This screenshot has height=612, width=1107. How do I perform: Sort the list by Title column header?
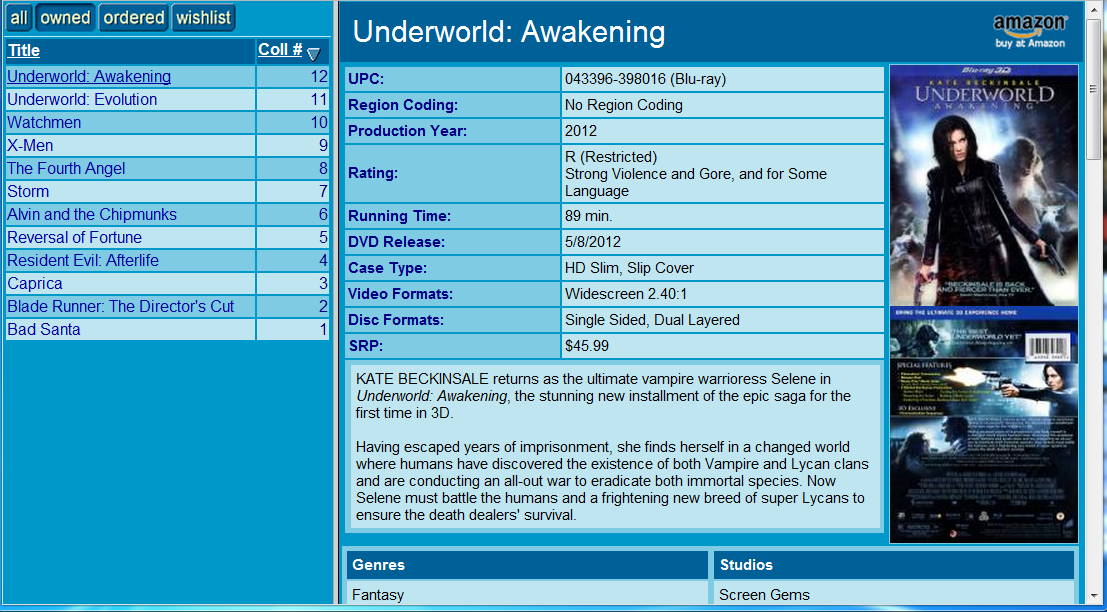tap(24, 51)
